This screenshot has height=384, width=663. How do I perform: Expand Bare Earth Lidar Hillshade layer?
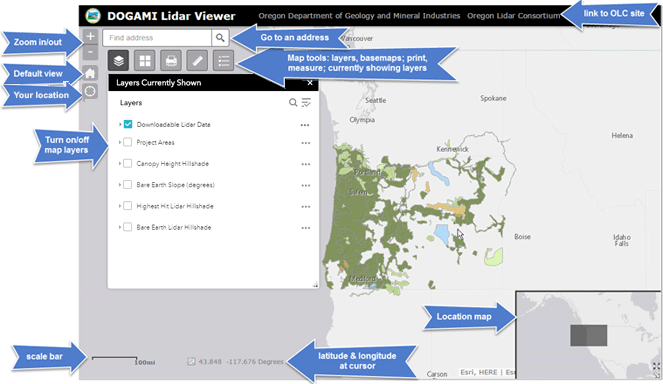[x=120, y=227]
